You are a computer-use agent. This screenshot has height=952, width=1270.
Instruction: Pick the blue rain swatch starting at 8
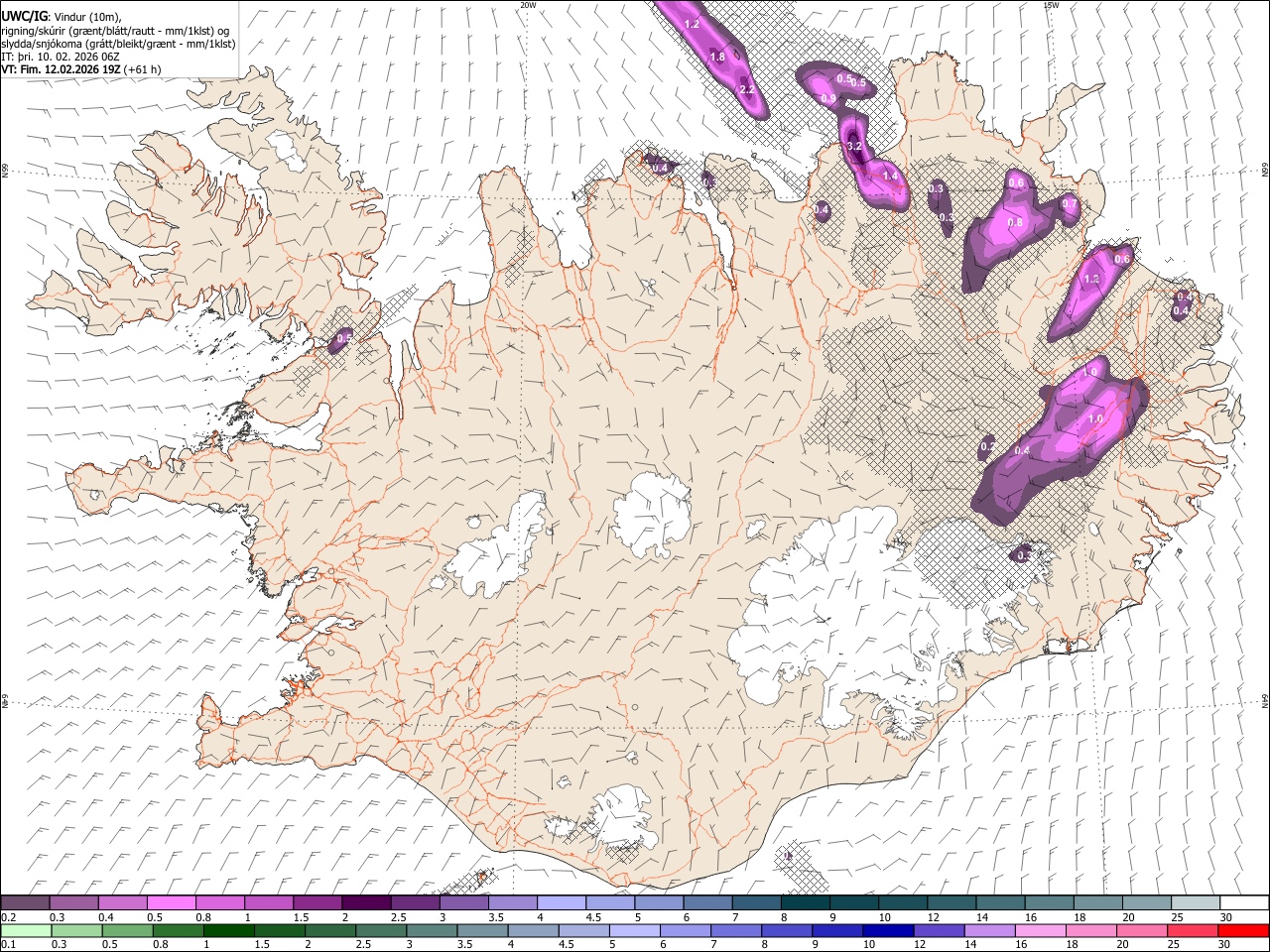787,930
